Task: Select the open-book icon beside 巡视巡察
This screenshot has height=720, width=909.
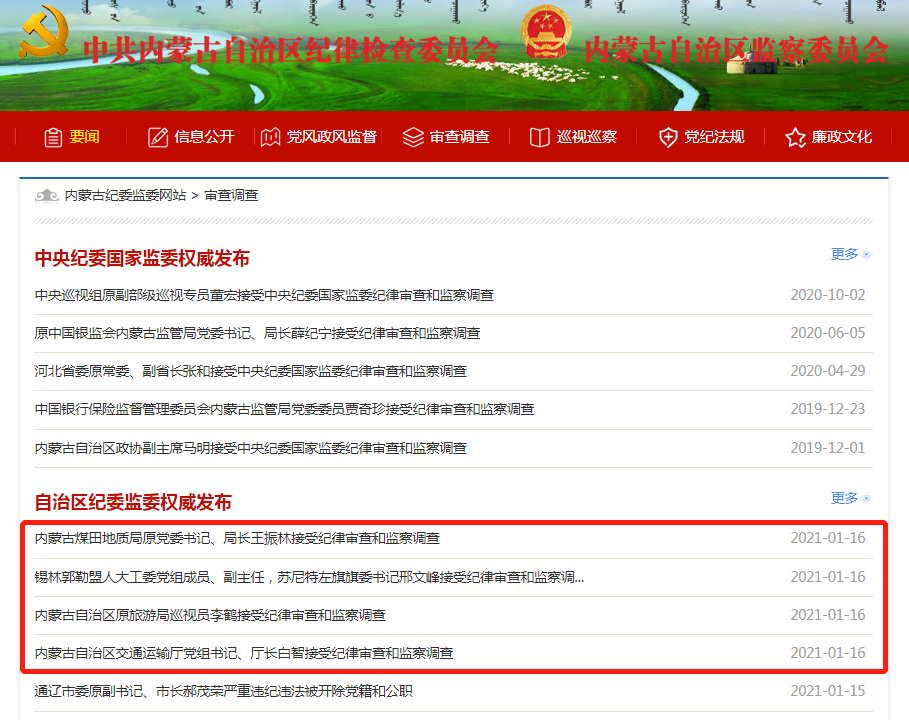Action: click(538, 137)
